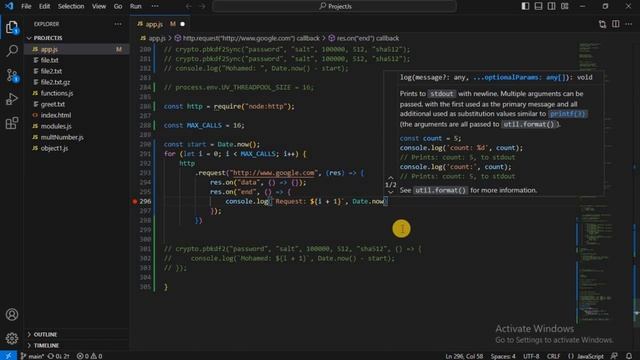Open the File menu
The width and height of the screenshot is (640, 360).
pos(26,6)
